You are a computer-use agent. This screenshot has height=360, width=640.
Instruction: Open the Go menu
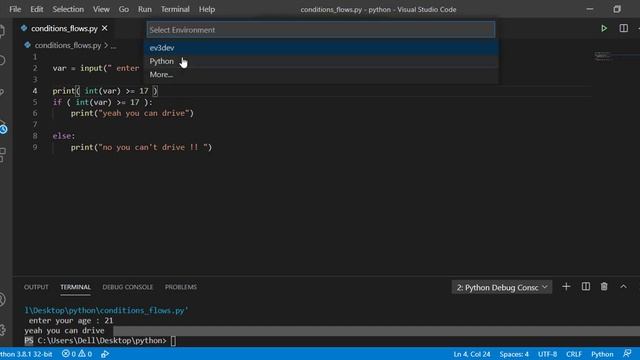point(124,9)
